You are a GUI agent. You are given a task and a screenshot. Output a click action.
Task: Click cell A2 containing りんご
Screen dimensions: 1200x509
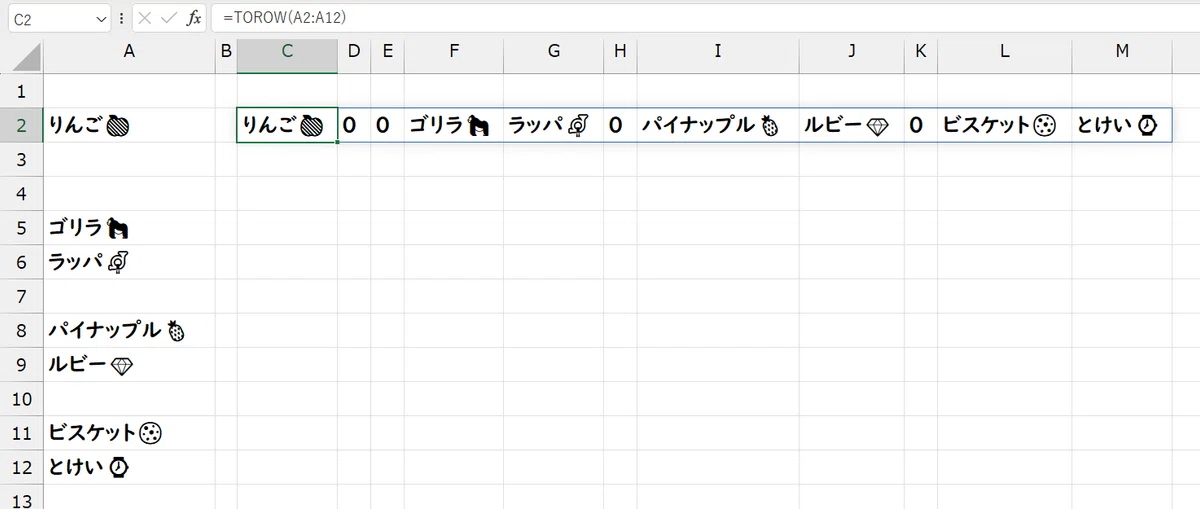[x=129, y=125]
